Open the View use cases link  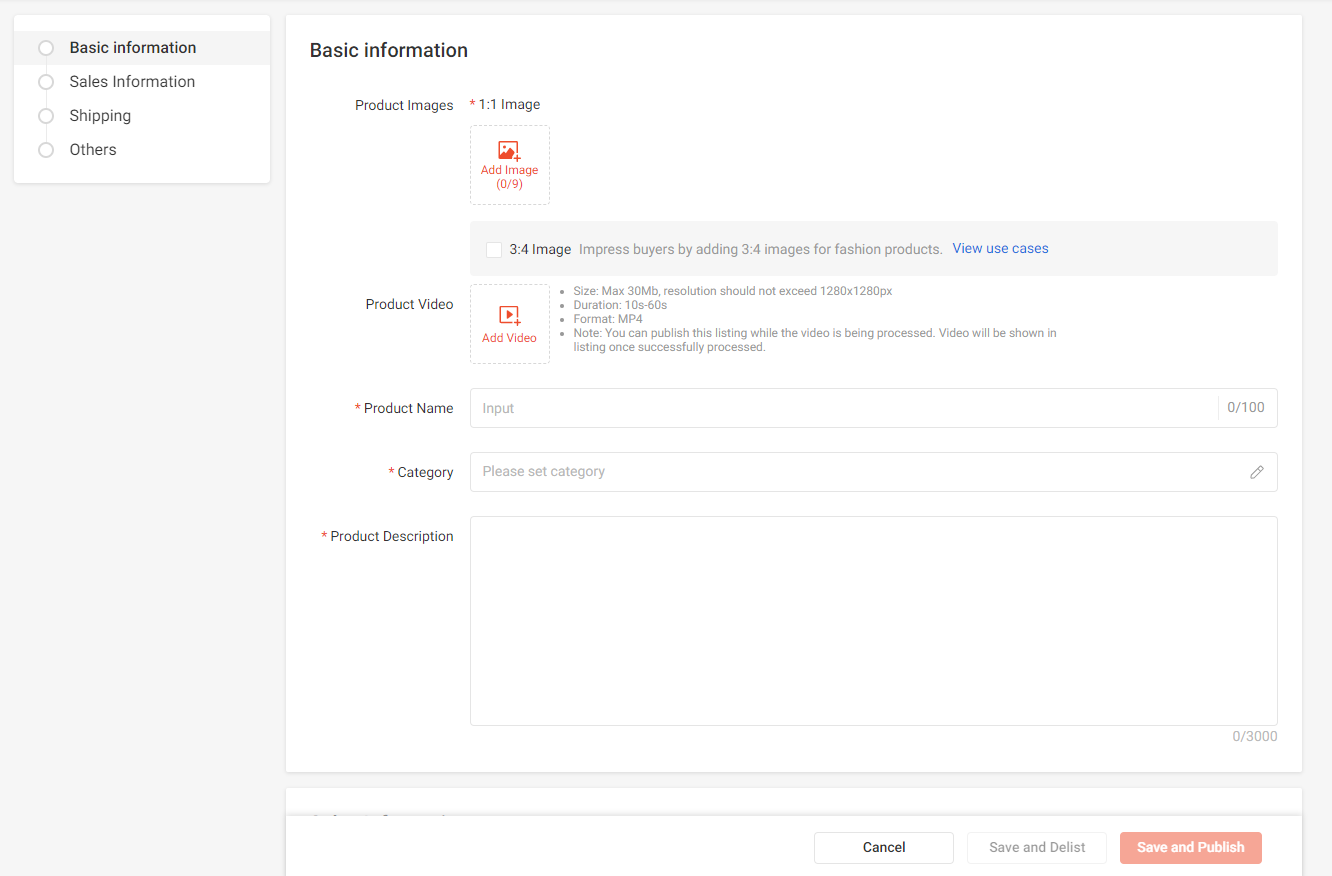point(1000,249)
